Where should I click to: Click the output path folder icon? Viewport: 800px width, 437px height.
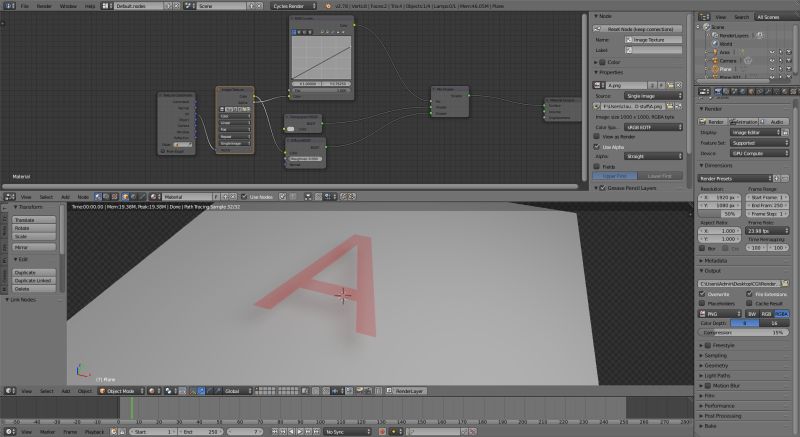pos(785,284)
